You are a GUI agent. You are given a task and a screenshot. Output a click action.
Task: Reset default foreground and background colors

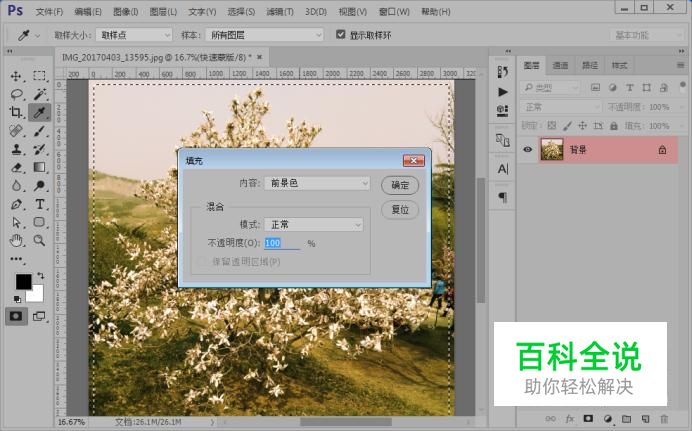click(x=17, y=299)
